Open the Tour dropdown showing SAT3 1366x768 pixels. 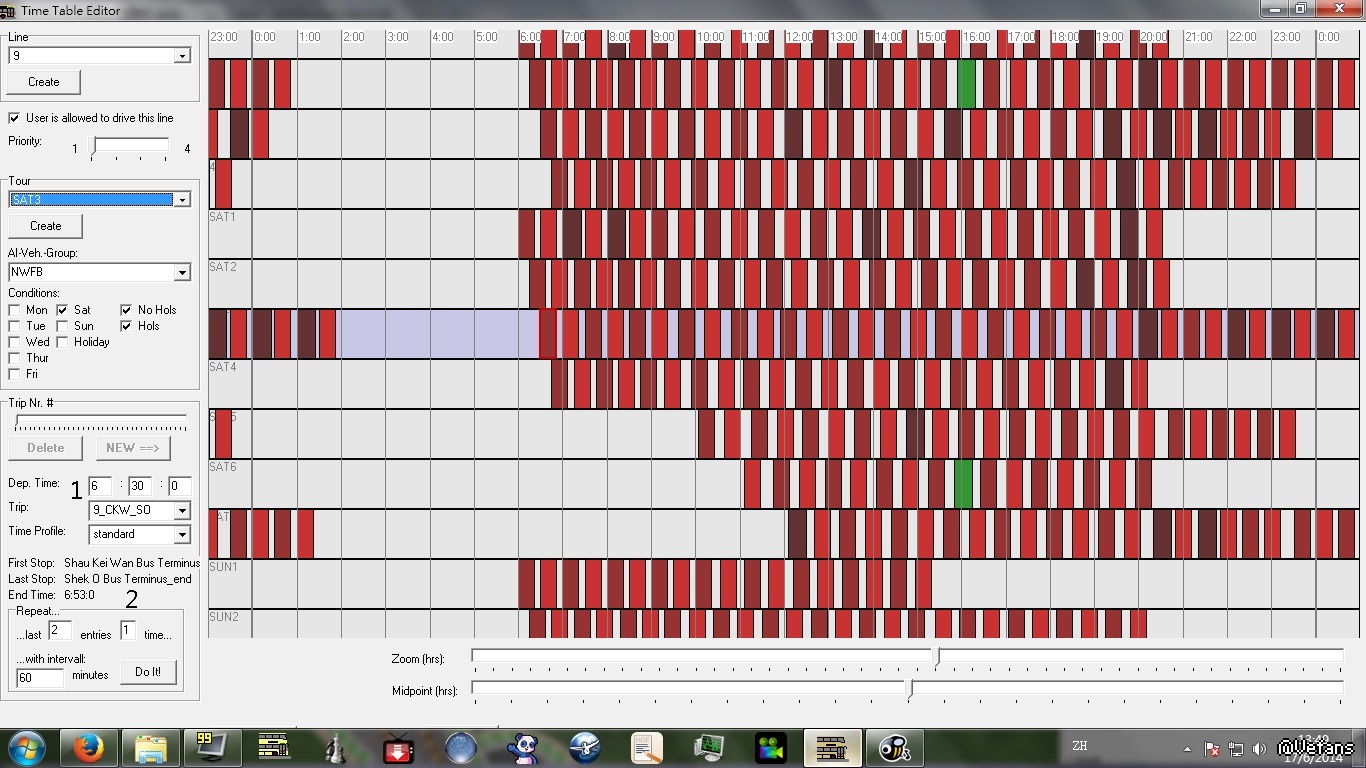182,200
